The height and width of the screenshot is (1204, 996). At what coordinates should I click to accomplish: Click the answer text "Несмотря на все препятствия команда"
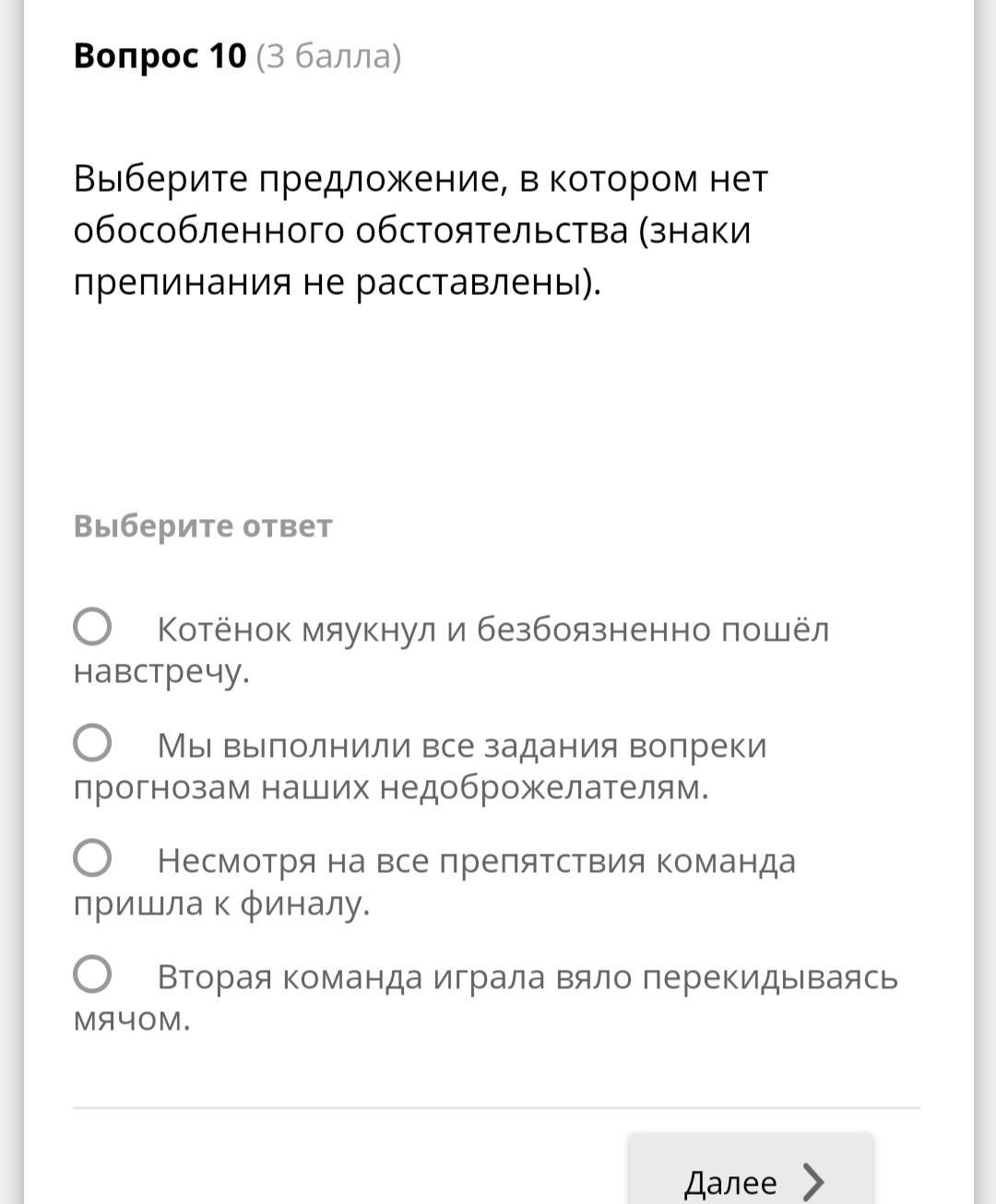[476, 861]
